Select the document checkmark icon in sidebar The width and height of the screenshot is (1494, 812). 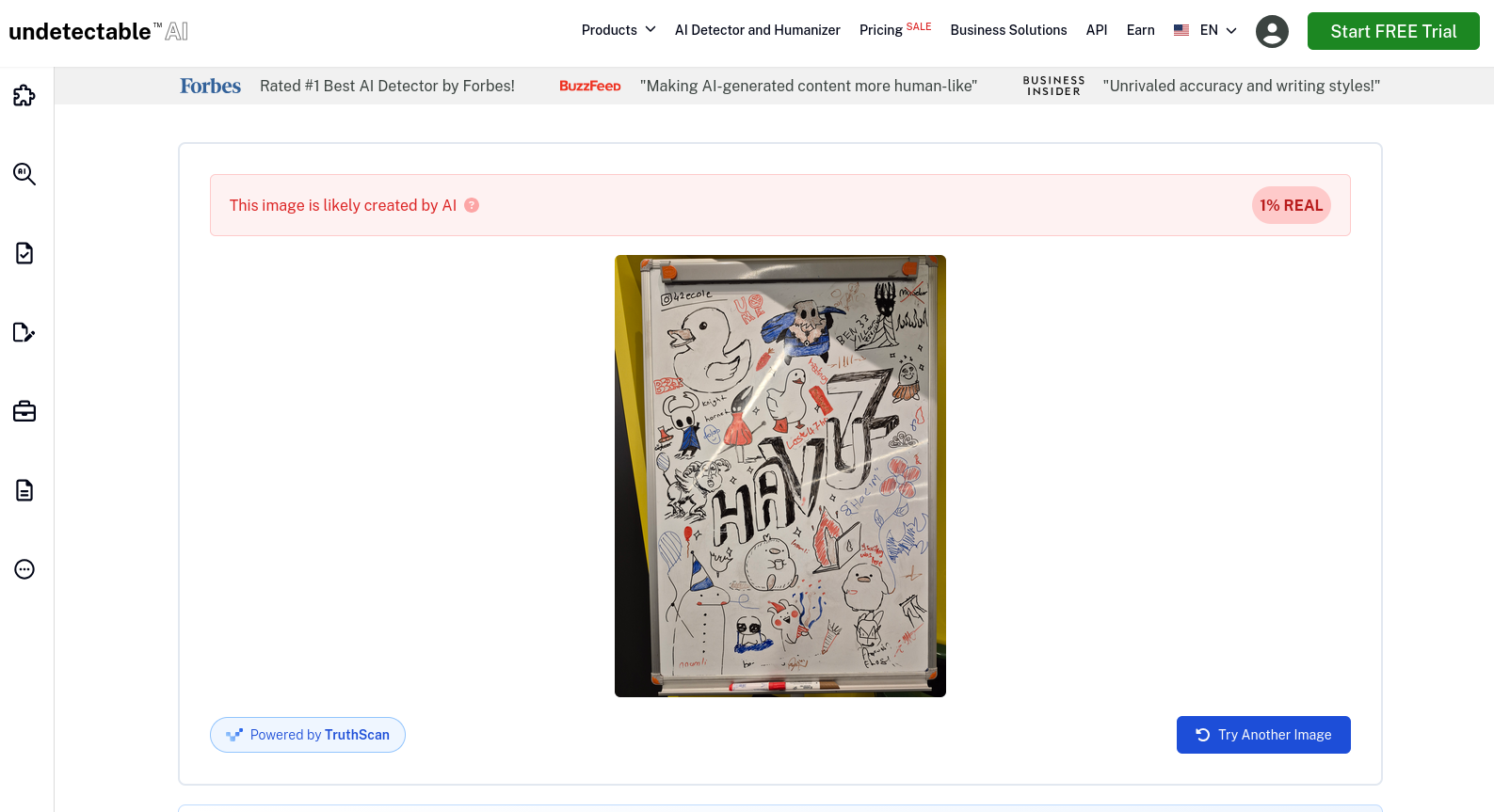(24, 253)
